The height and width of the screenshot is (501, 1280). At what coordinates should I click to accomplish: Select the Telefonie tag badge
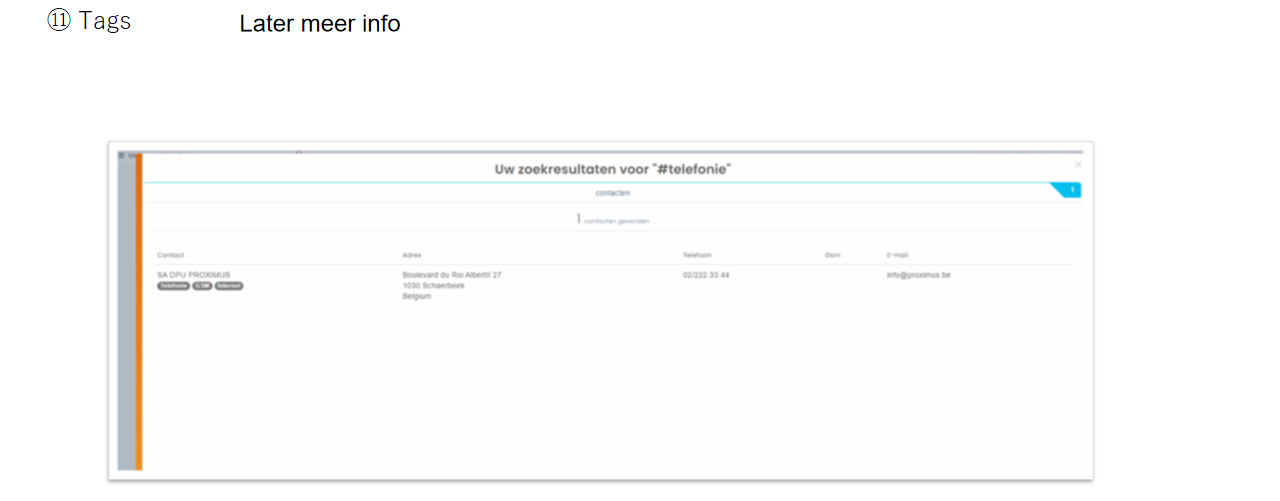point(173,286)
